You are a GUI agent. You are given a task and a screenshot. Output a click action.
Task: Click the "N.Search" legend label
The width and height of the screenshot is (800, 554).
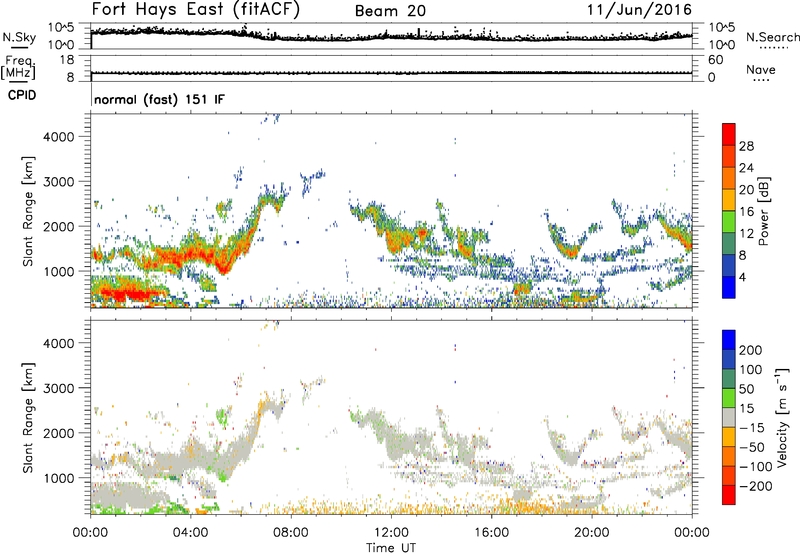coord(772,37)
